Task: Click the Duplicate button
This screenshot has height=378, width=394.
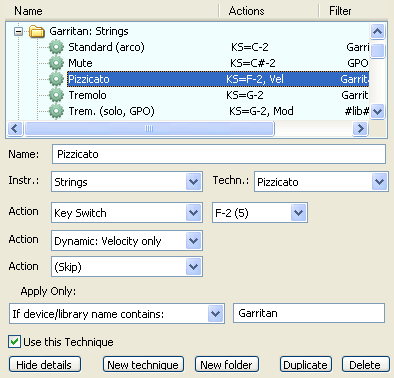Action: click(306, 365)
